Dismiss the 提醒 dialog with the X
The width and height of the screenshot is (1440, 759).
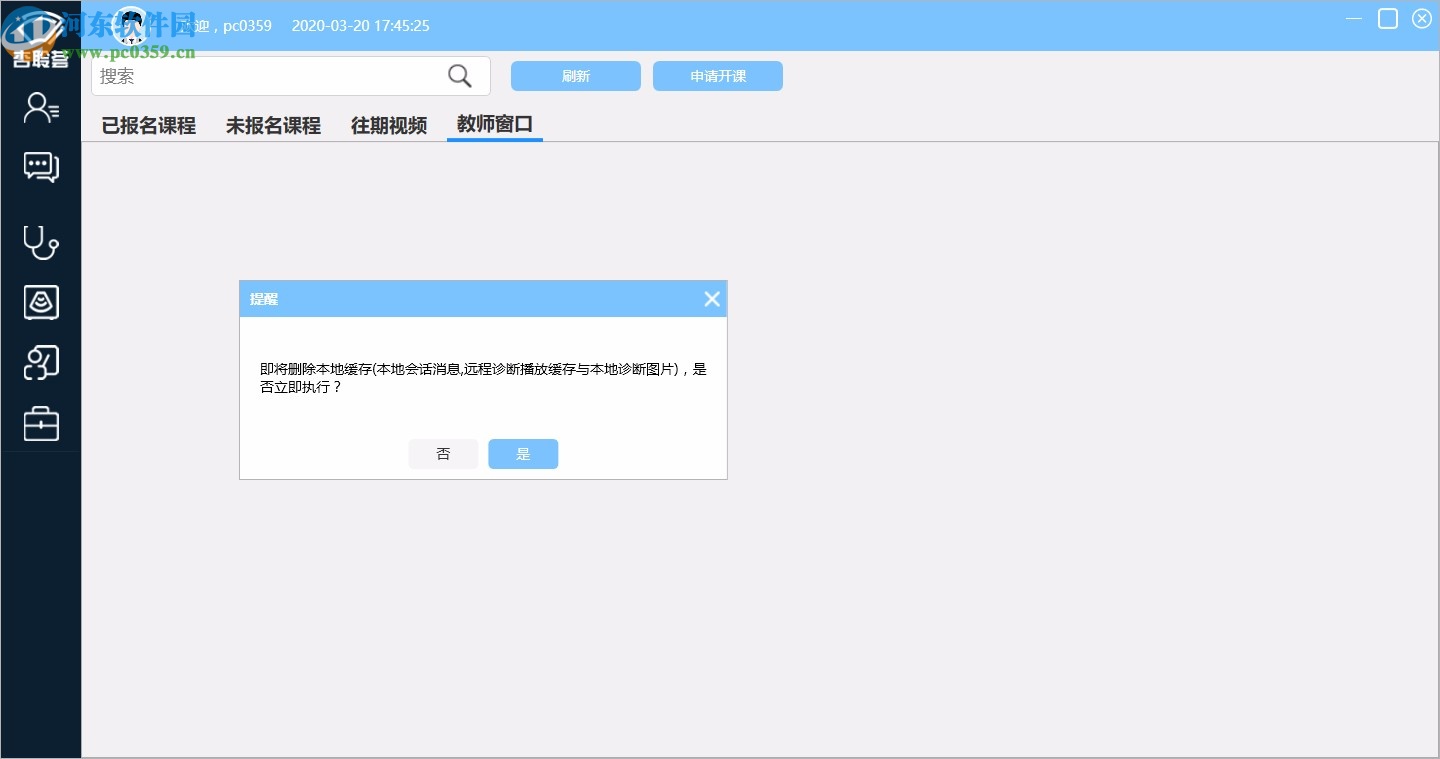711,298
